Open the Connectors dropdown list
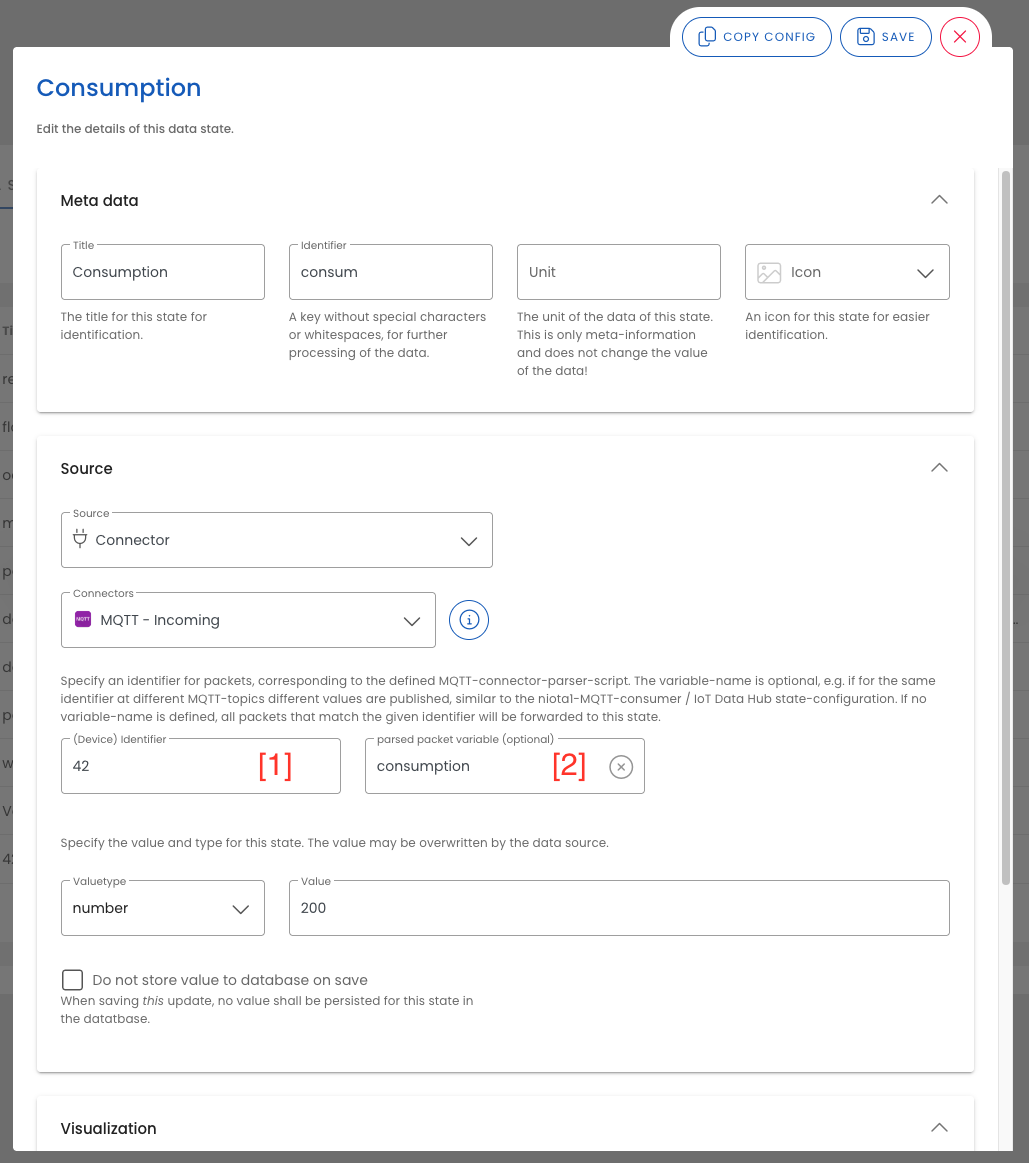Viewport: 1029px width, 1163px height. tap(411, 621)
